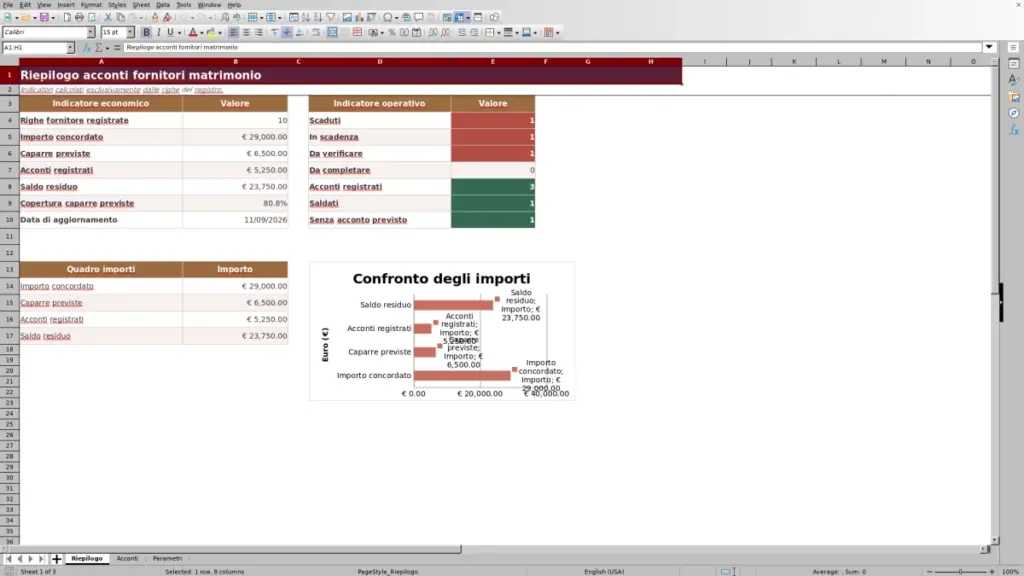
Task: Click the Cut scissors icon
Action: tap(108, 17)
